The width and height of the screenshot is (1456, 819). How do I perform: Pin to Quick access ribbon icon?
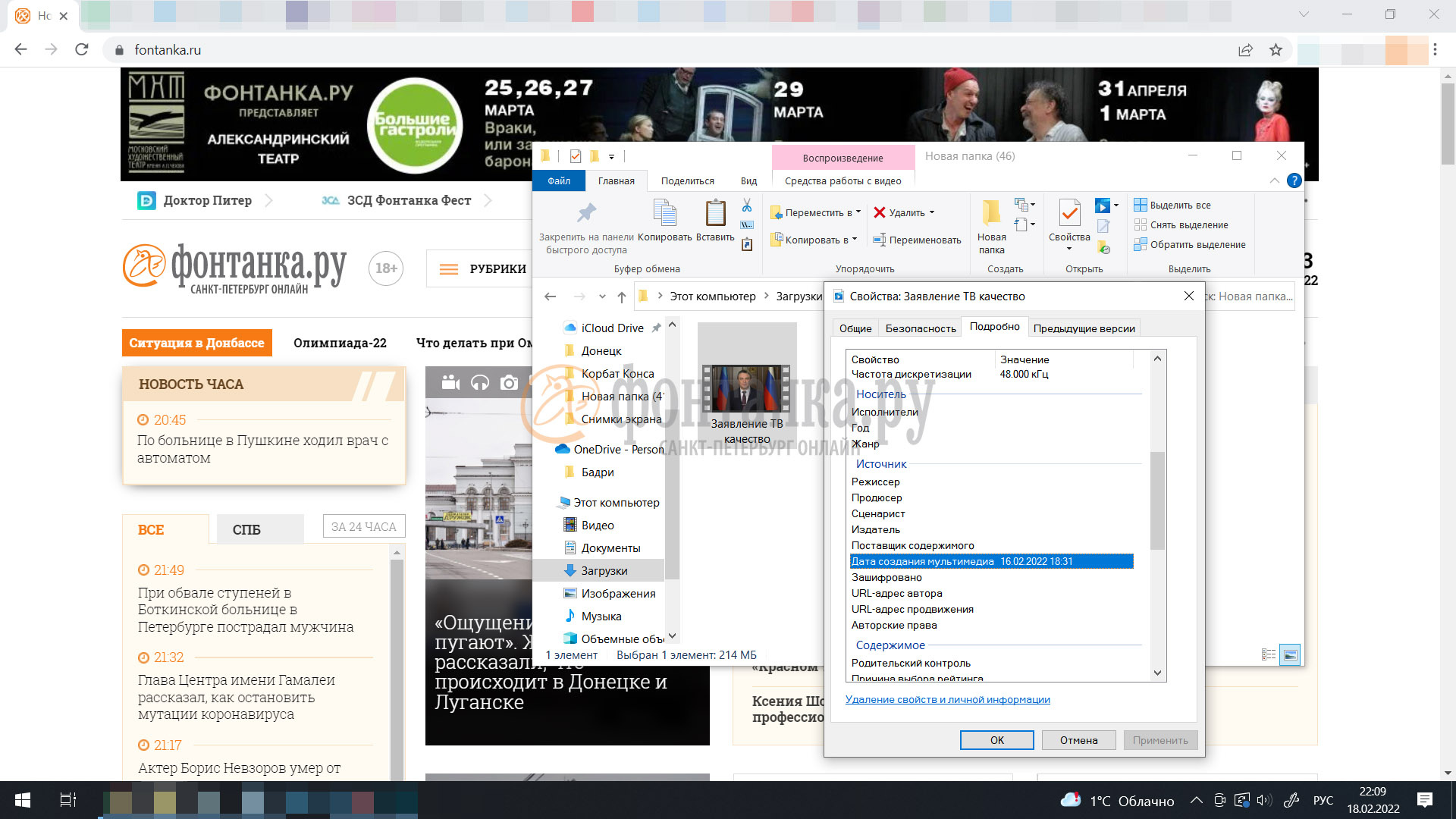pyautogui.click(x=586, y=213)
